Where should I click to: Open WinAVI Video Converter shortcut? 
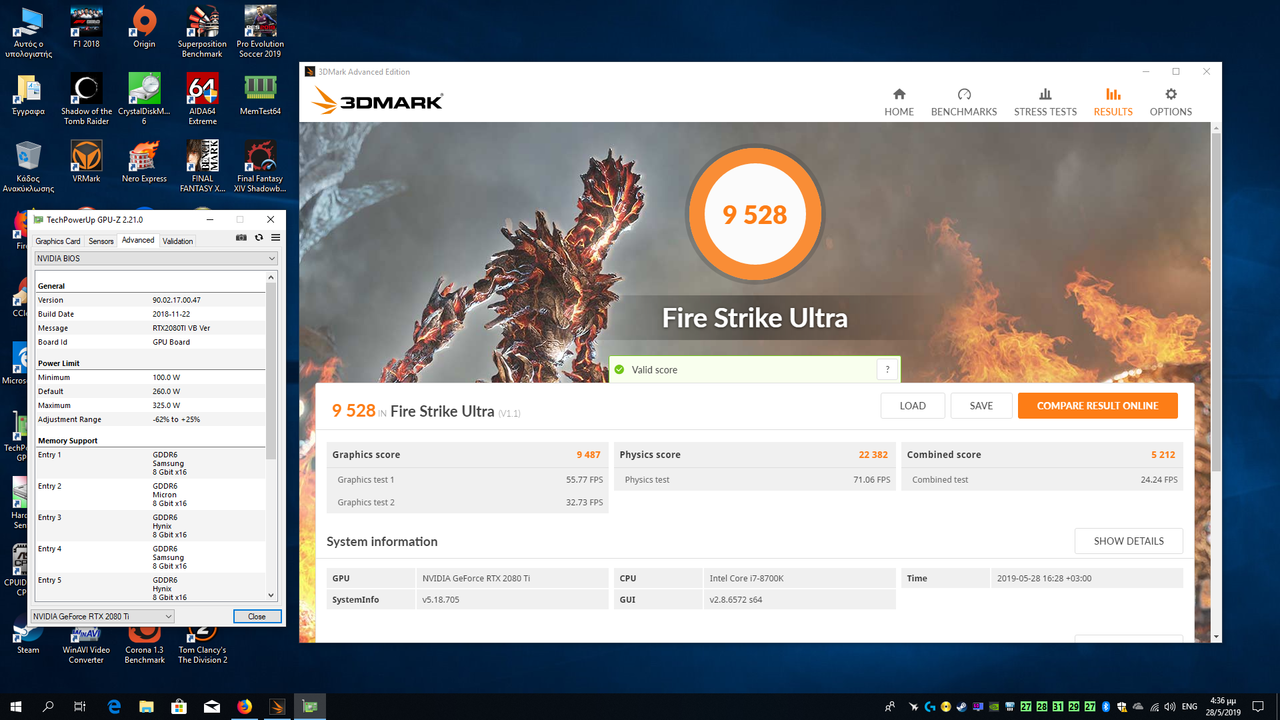86,644
